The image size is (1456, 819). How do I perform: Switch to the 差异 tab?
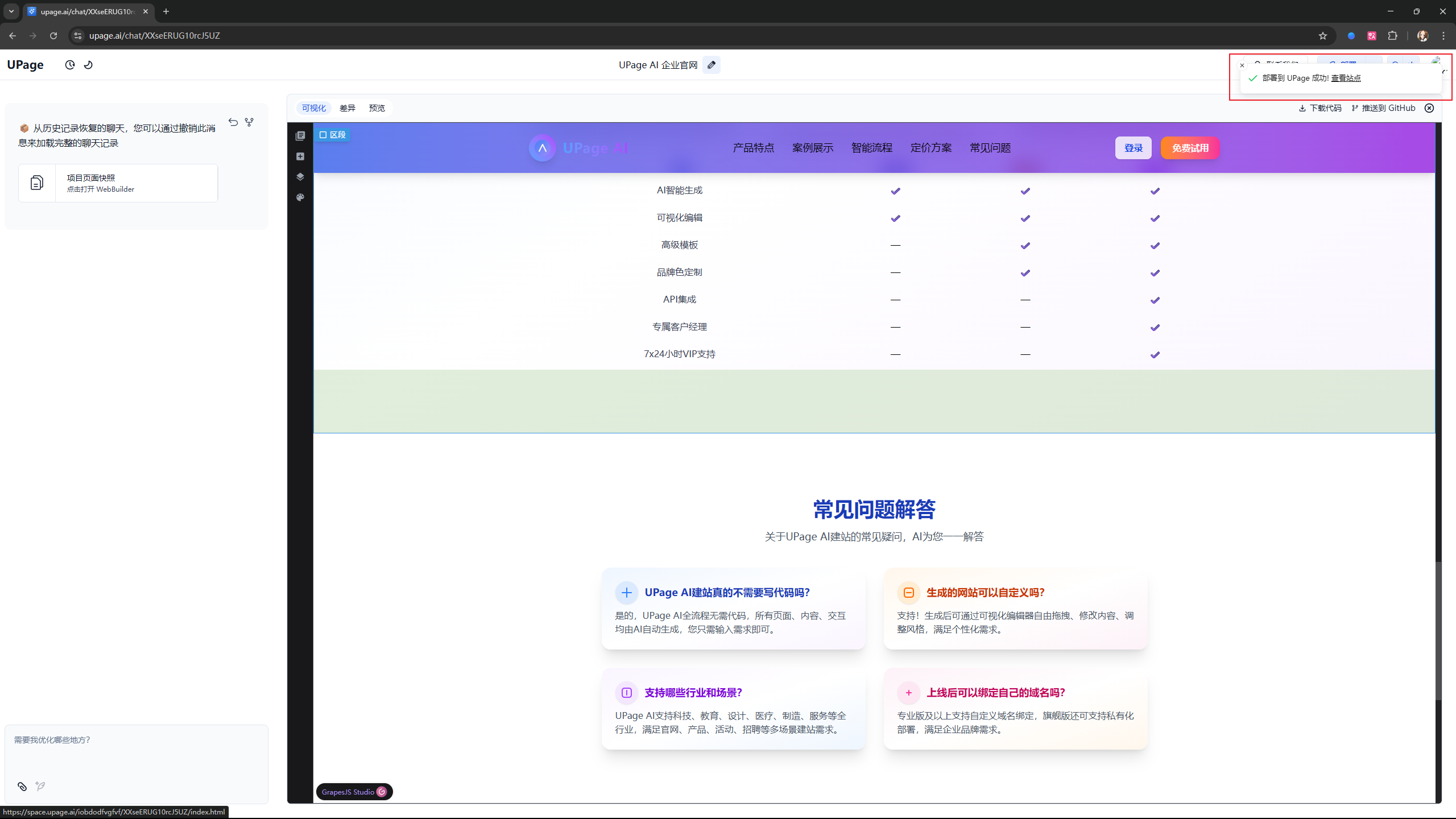tap(347, 108)
